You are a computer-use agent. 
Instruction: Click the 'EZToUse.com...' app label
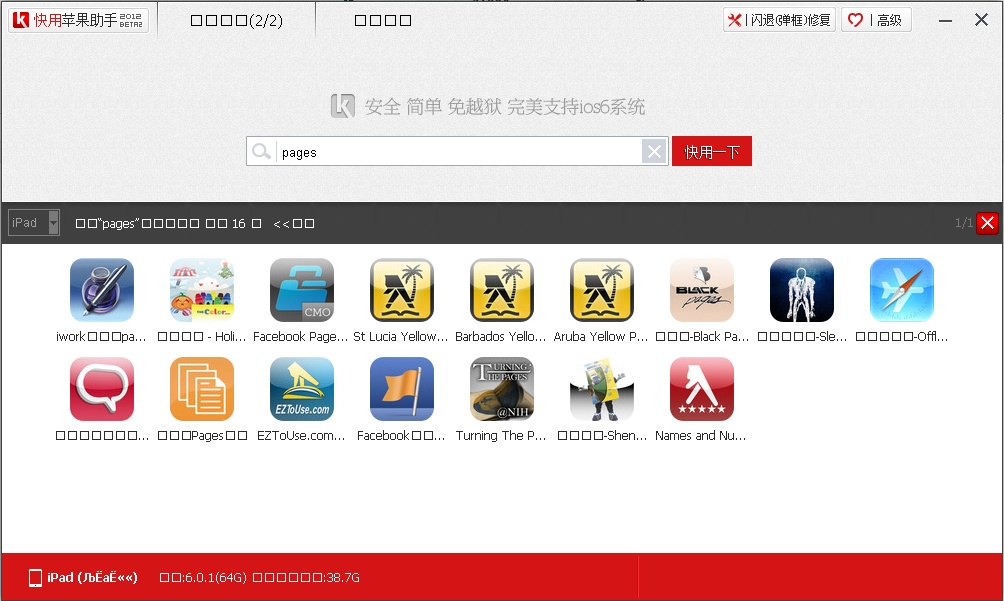(301, 436)
